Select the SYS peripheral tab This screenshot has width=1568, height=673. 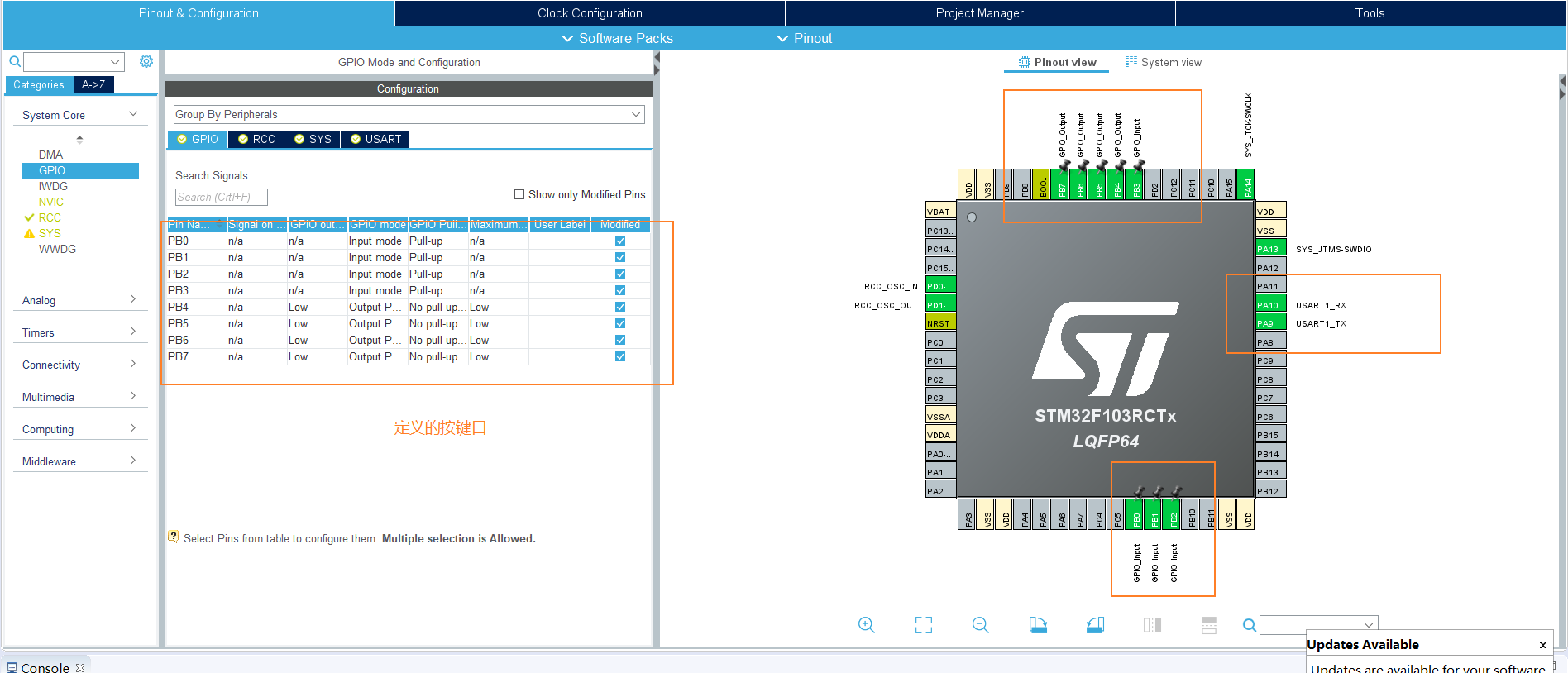click(313, 139)
